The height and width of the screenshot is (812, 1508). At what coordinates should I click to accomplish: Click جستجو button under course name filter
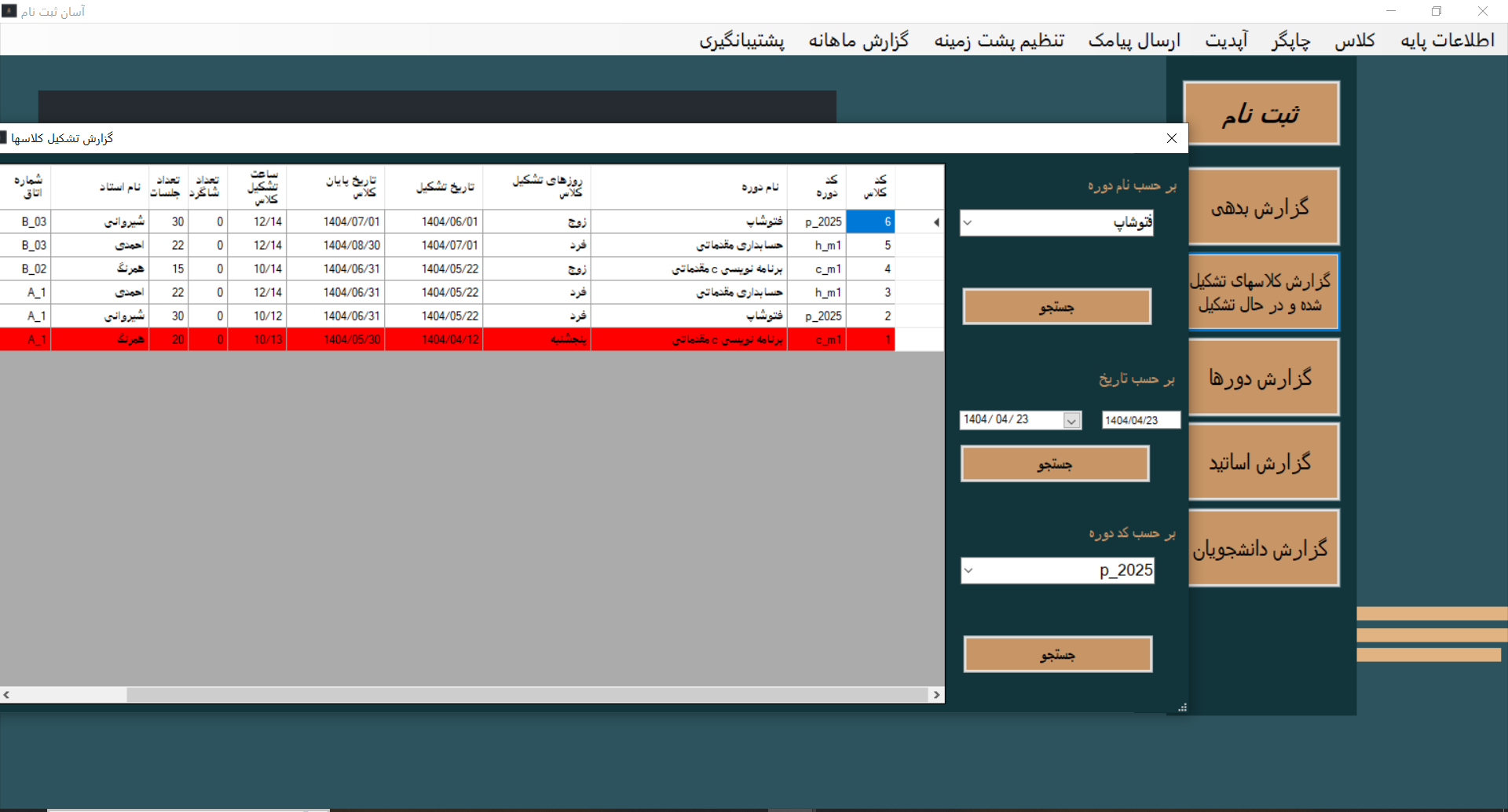tap(1056, 306)
